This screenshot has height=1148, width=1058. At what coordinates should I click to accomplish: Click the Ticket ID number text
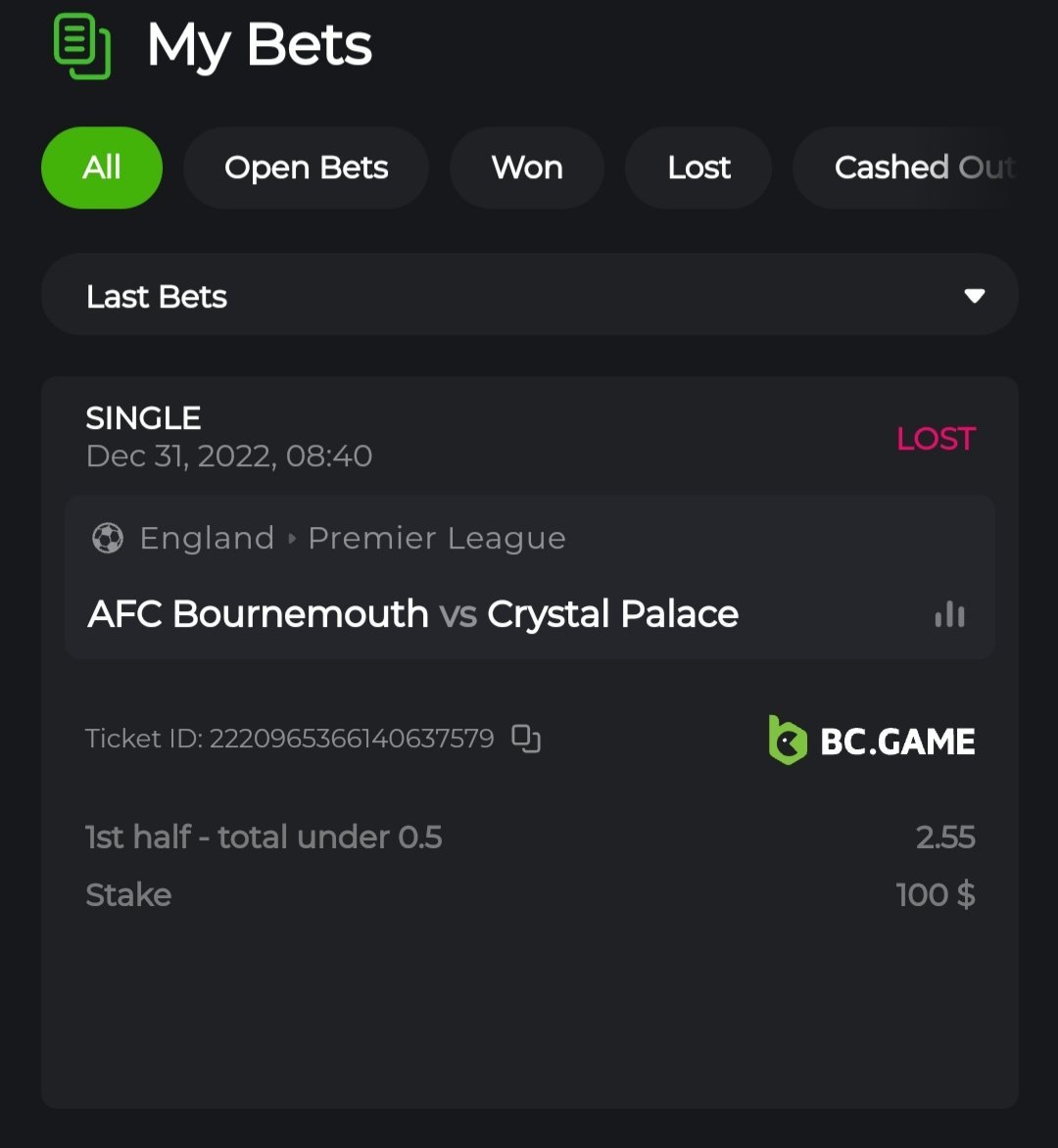coord(352,739)
